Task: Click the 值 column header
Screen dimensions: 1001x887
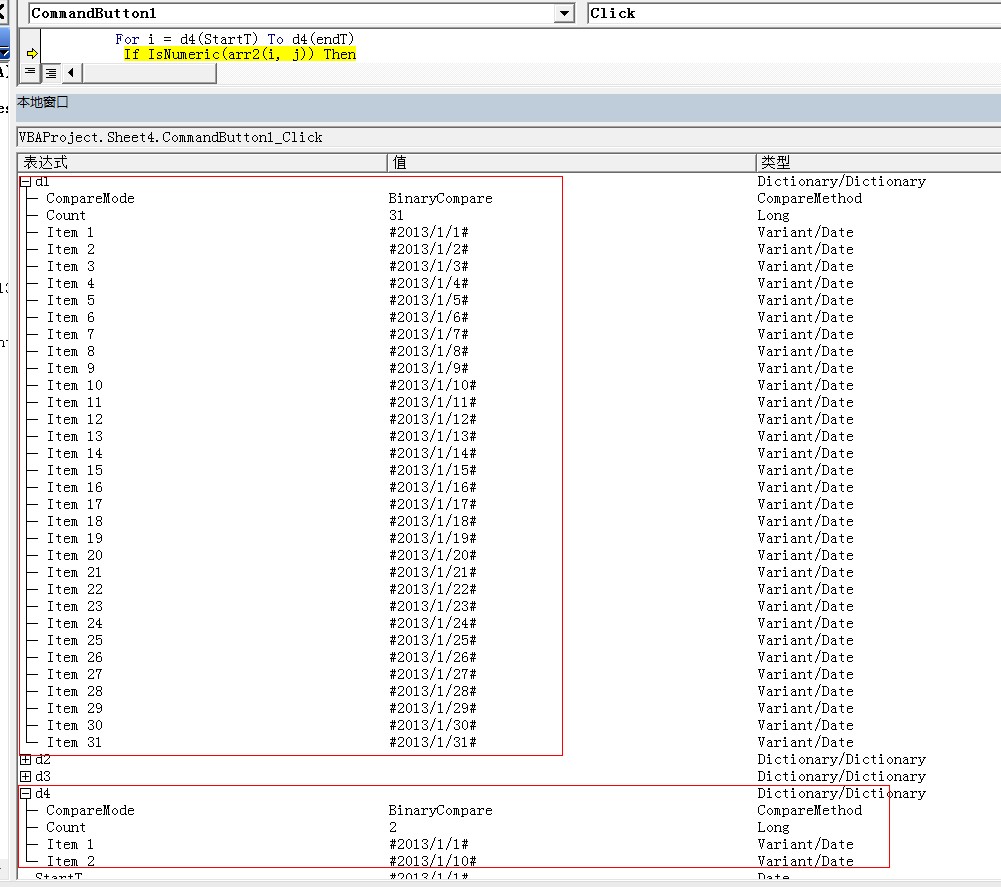Action: pyautogui.click(x=570, y=162)
